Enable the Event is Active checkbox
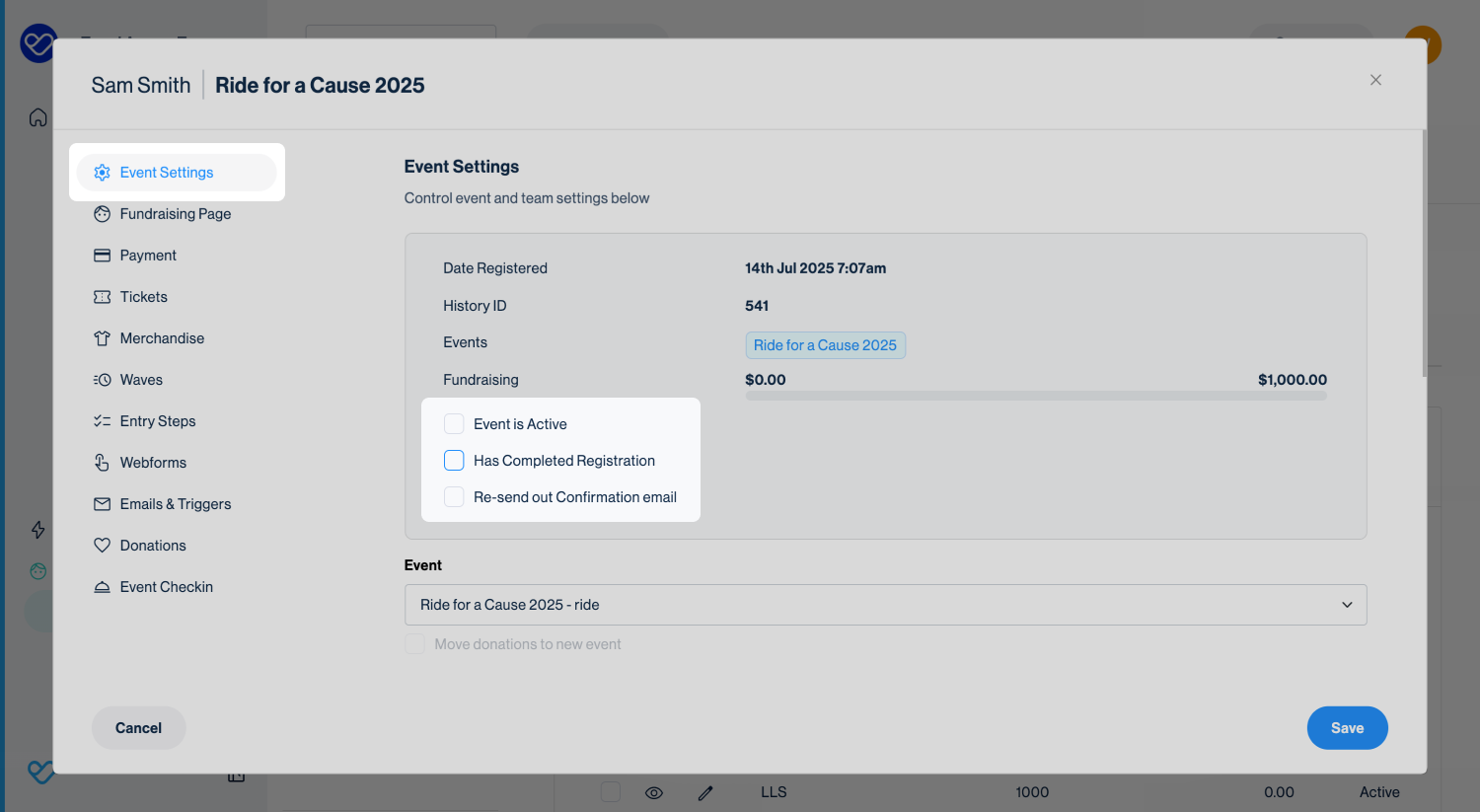 [x=454, y=424]
